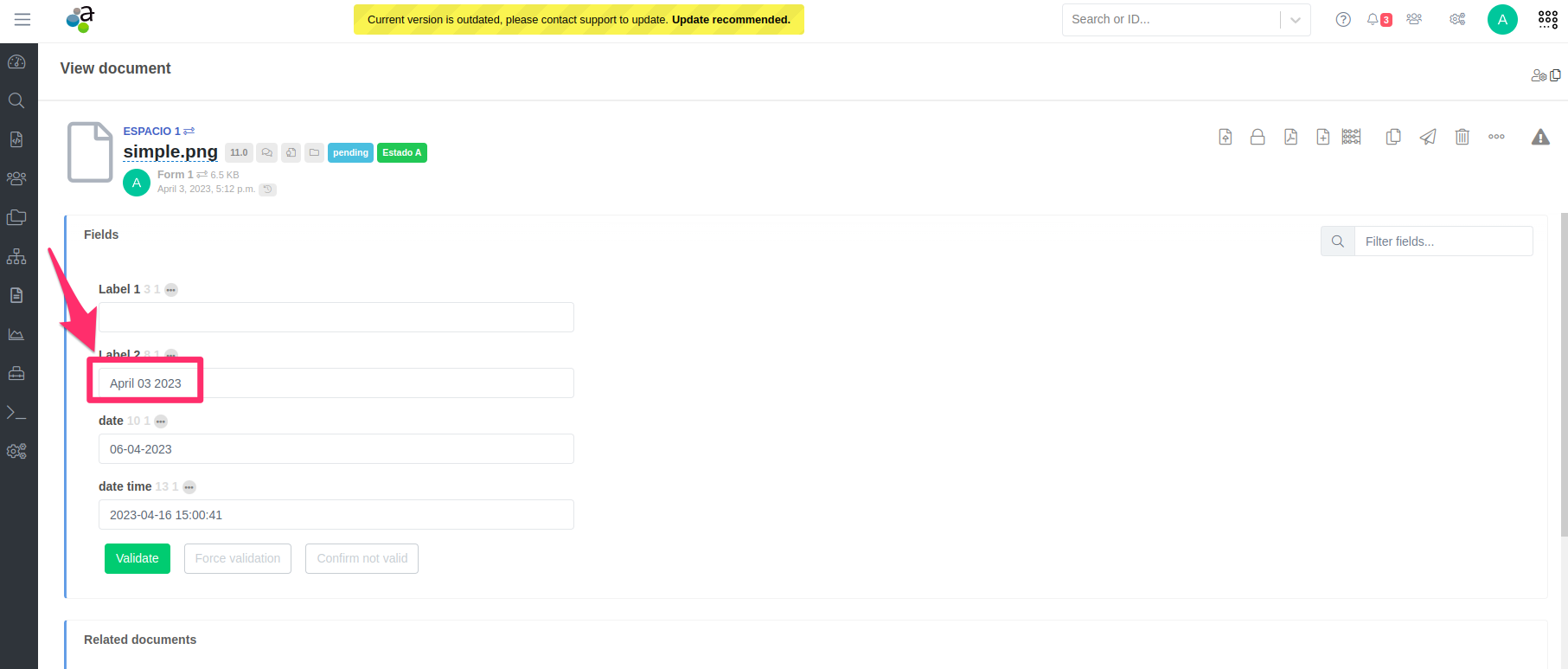Open the apps grid menu

pyautogui.click(x=1547, y=19)
